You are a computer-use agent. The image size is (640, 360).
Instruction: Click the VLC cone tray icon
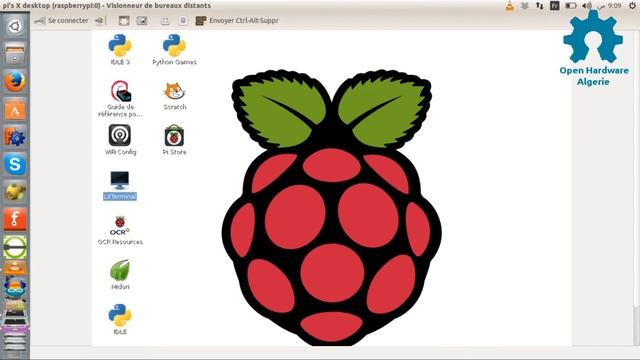509,6
